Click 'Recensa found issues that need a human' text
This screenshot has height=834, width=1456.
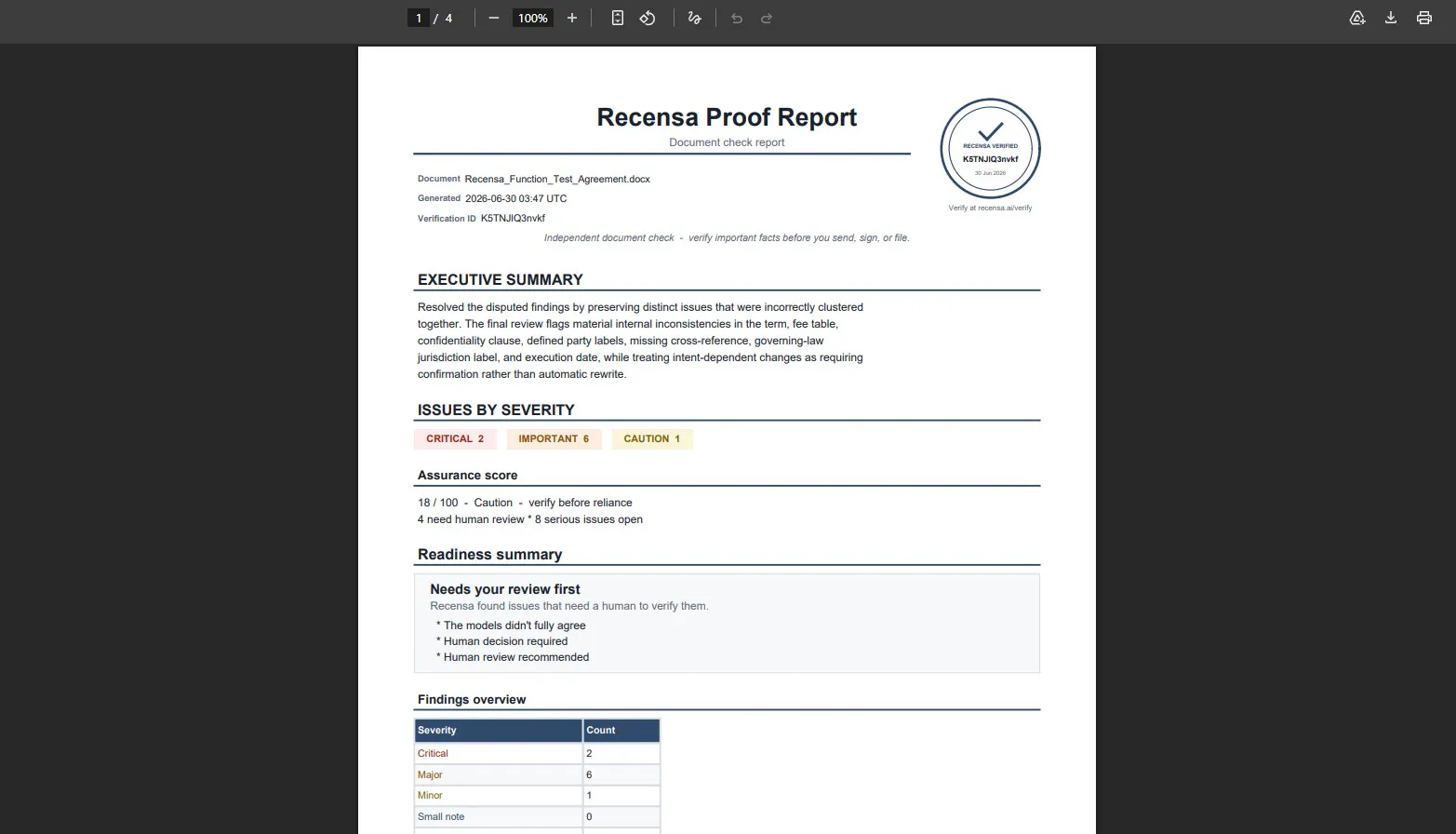coord(569,606)
